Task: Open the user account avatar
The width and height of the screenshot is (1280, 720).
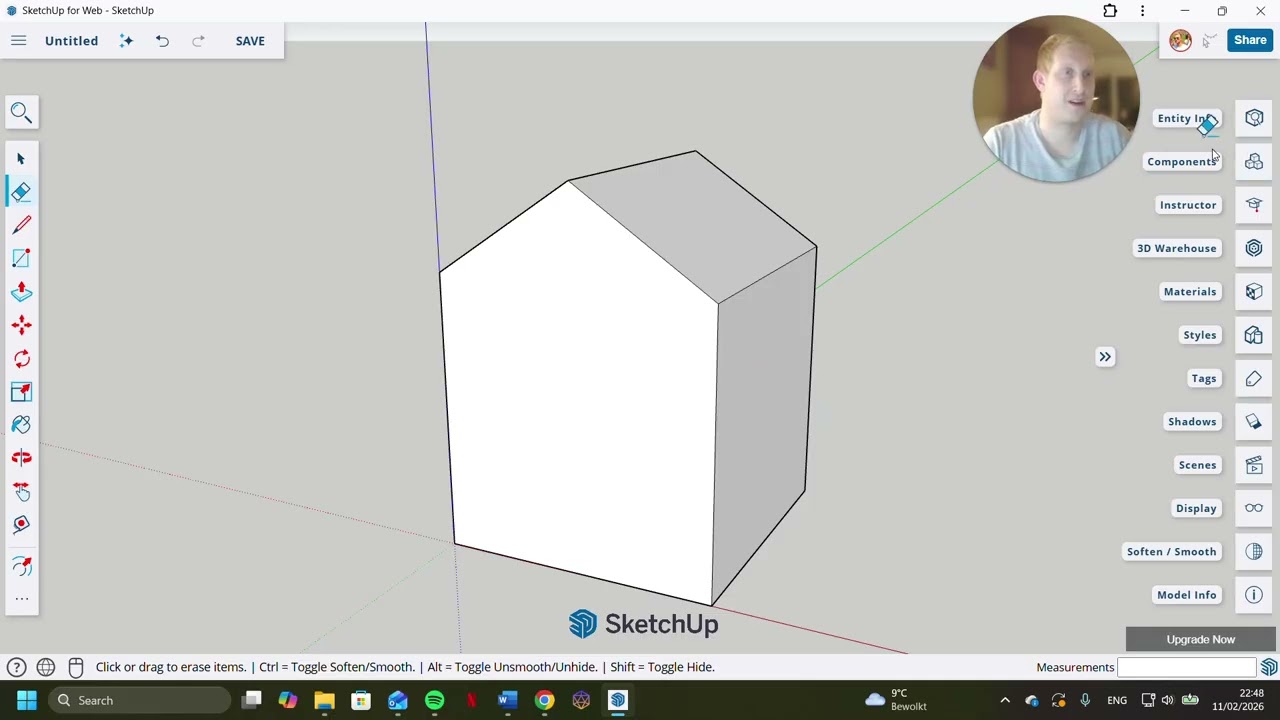Action: [1180, 40]
